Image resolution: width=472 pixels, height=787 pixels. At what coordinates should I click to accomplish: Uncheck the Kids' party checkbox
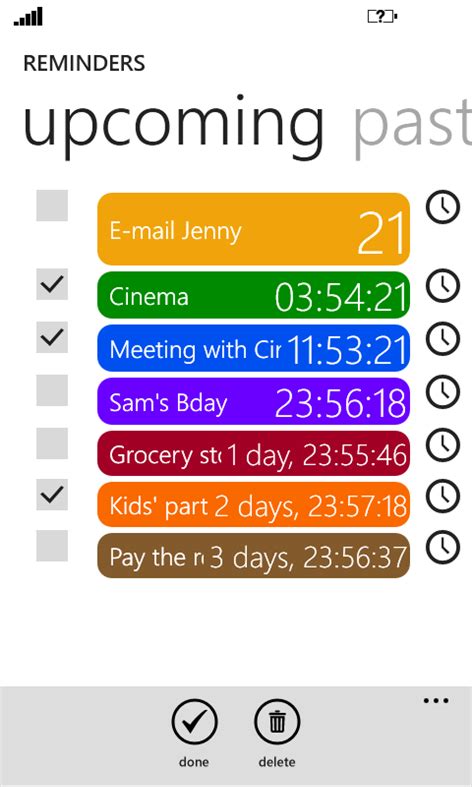[x=52, y=494]
